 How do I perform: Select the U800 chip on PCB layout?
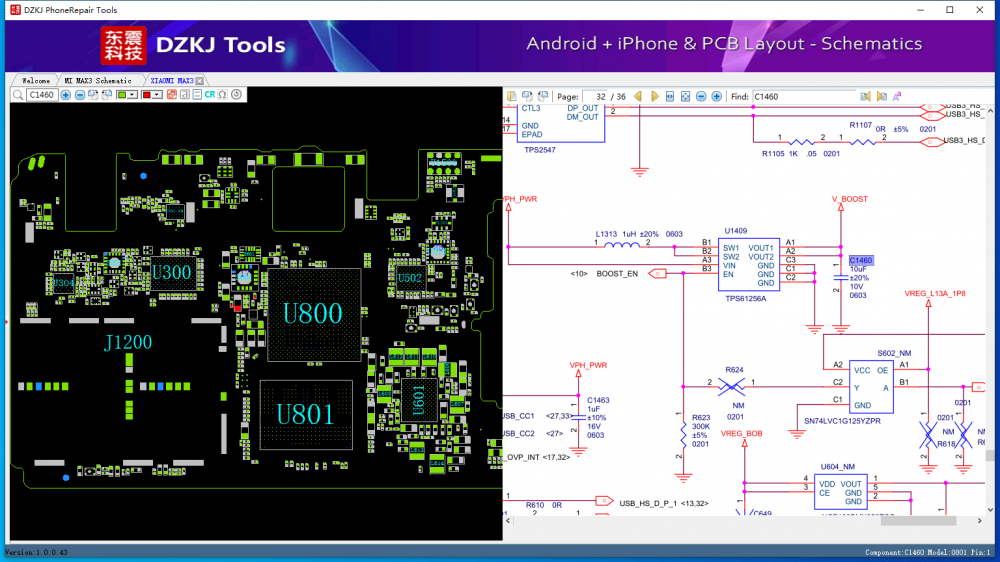point(313,314)
